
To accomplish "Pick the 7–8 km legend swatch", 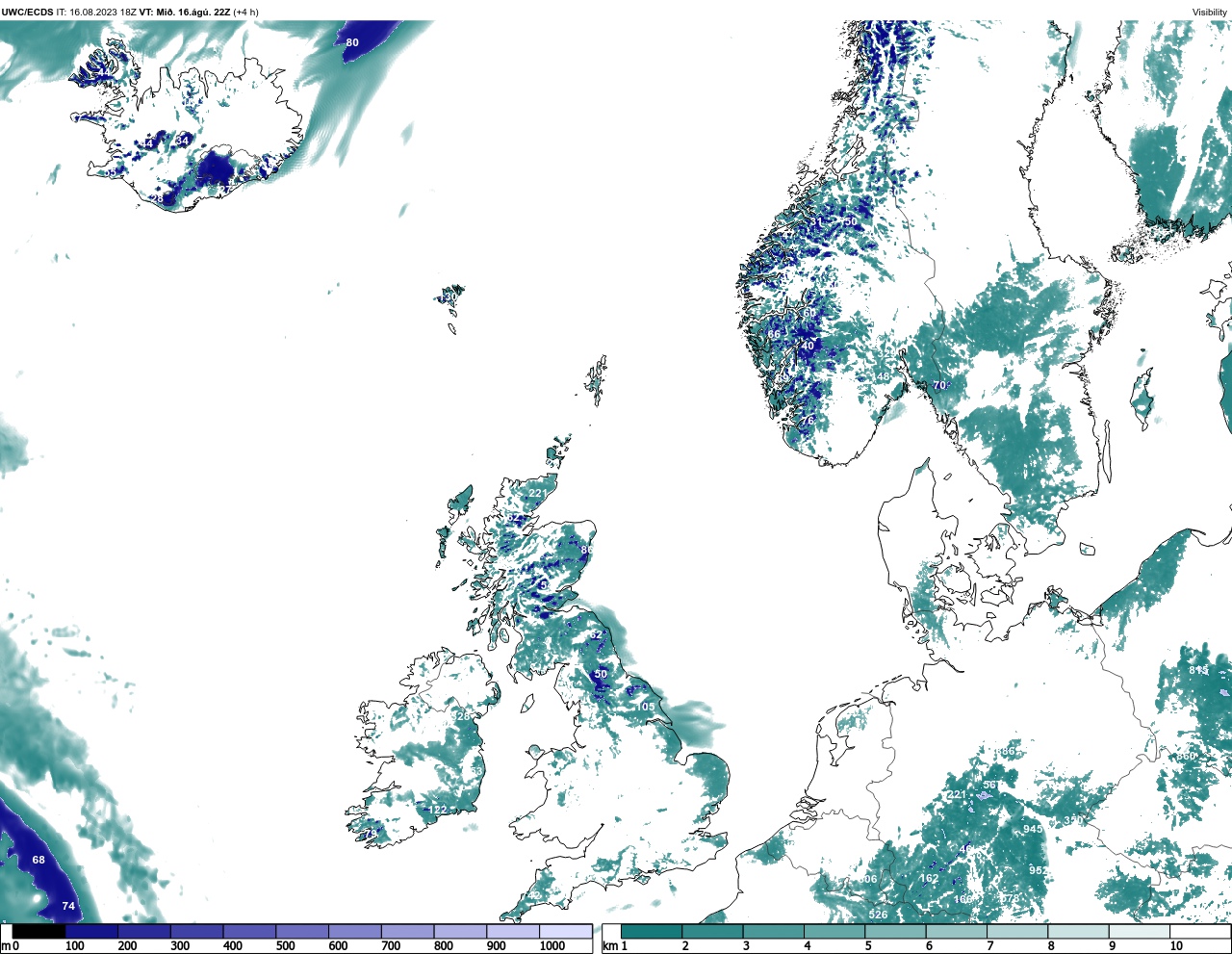I will click(1016, 932).
